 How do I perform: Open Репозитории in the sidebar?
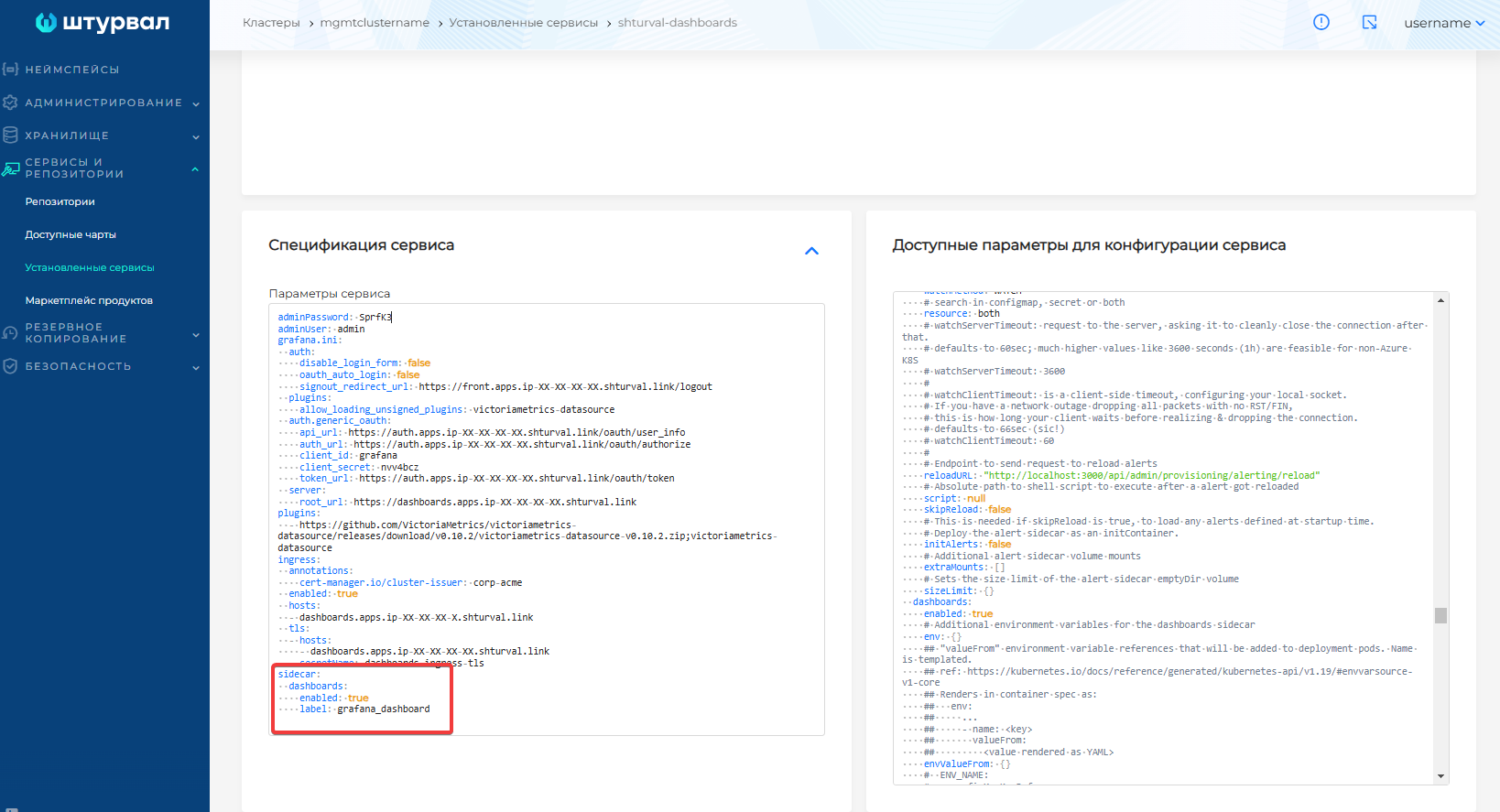[60, 201]
